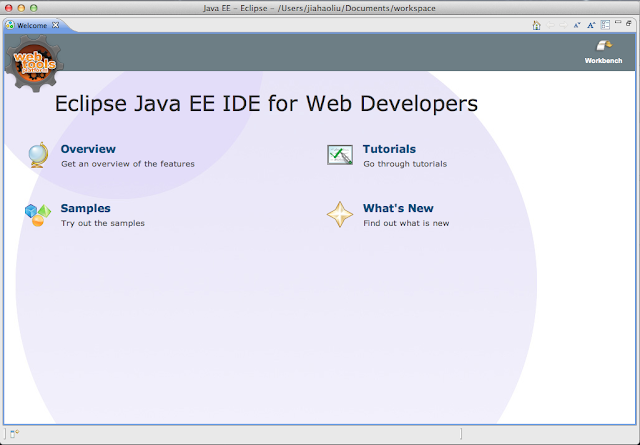Click the Navigate Forward arrow
This screenshot has width=640, height=445.
[x=564, y=25]
